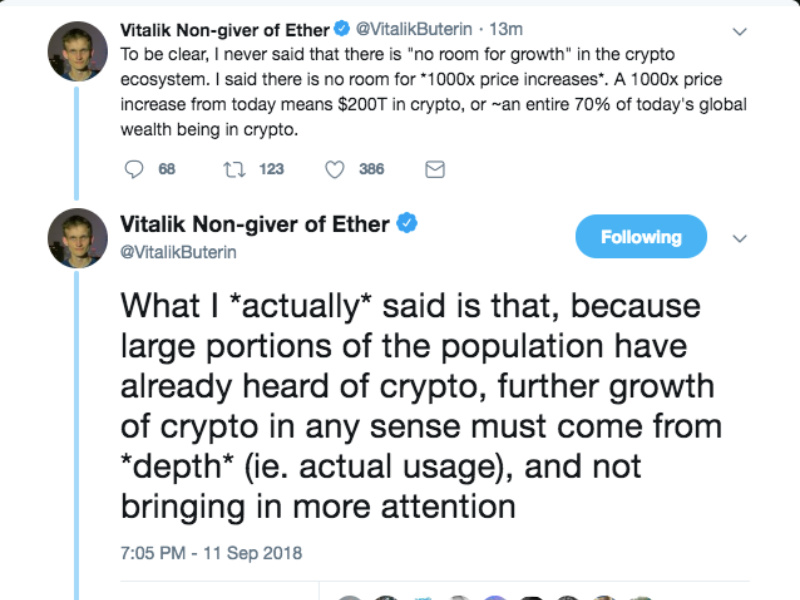Toggle the Following button off
The height and width of the screenshot is (600, 800).
641,237
